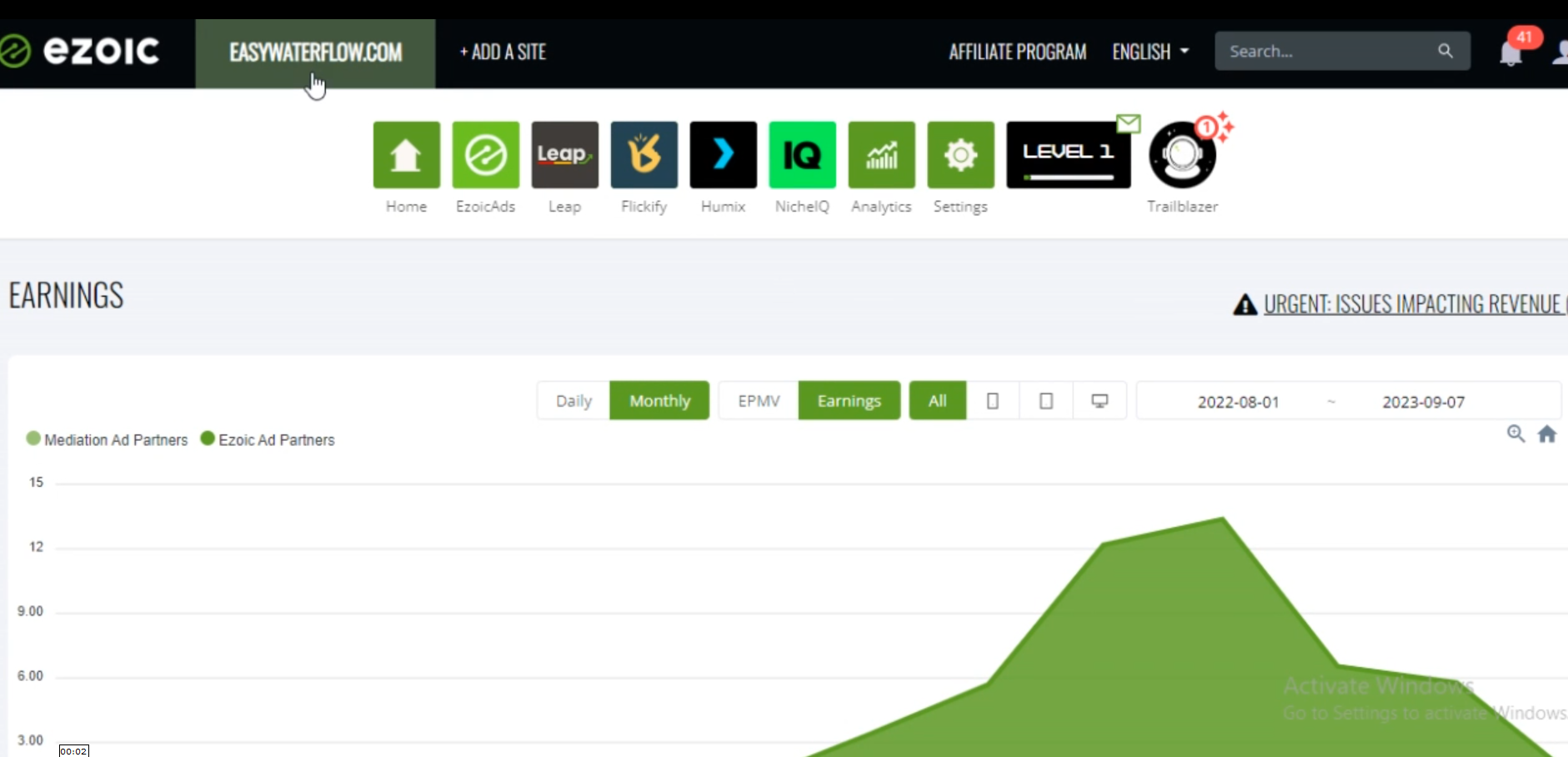Click the Ezoic logo

[x=79, y=51]
